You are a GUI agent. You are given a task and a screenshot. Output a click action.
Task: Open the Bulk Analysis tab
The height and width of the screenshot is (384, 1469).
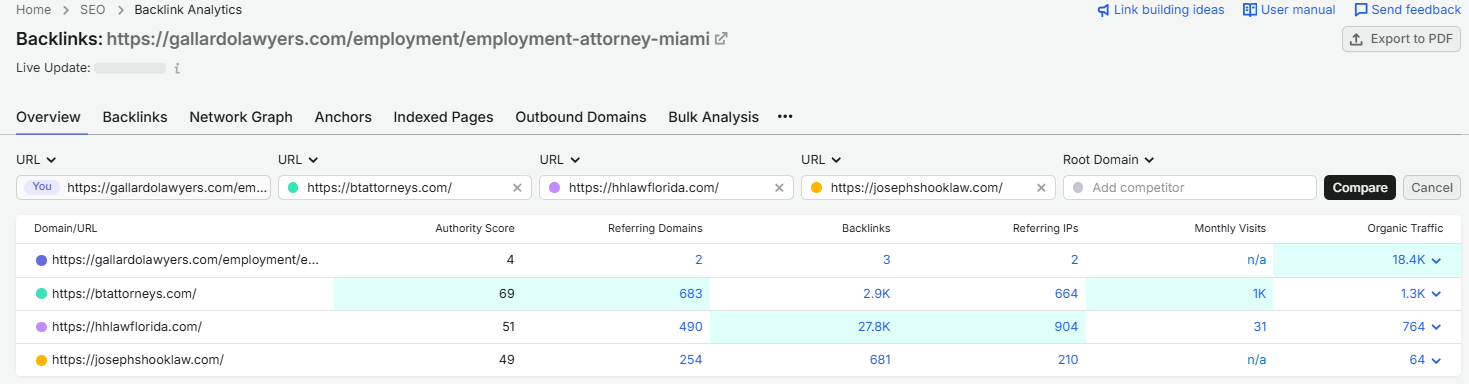point(713,117)
